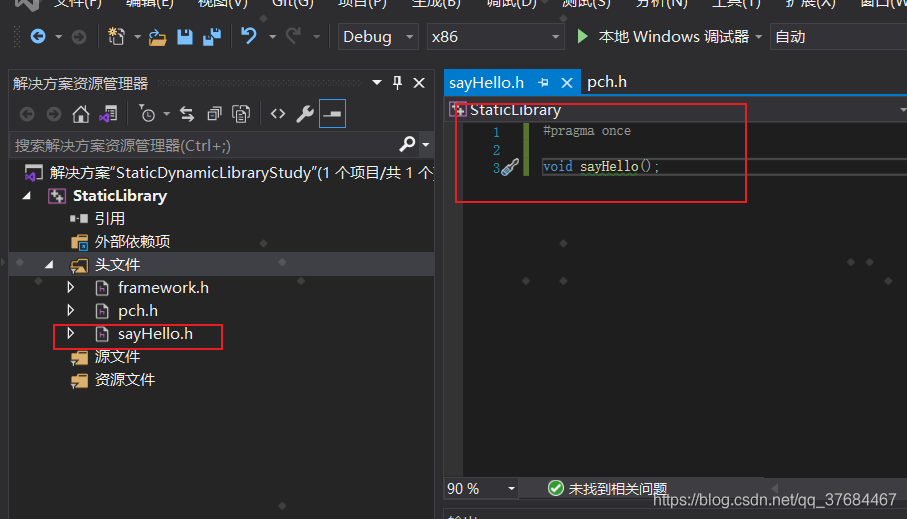Open file with the folder toolbar icon
This screenshot has height=519, width=907.
point(157,38)
